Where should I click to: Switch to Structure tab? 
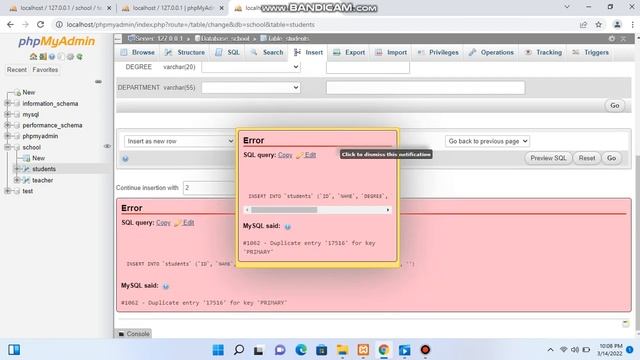[x=184, y=52]
